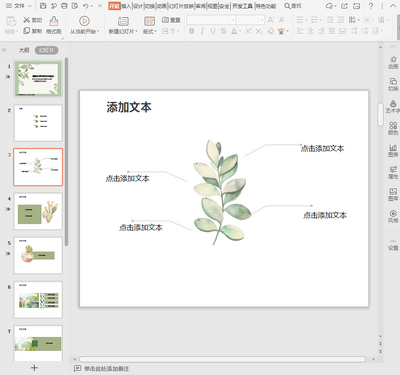
Task: Click the notes area "单击此处添加备注"
Action: pos(106,368)
